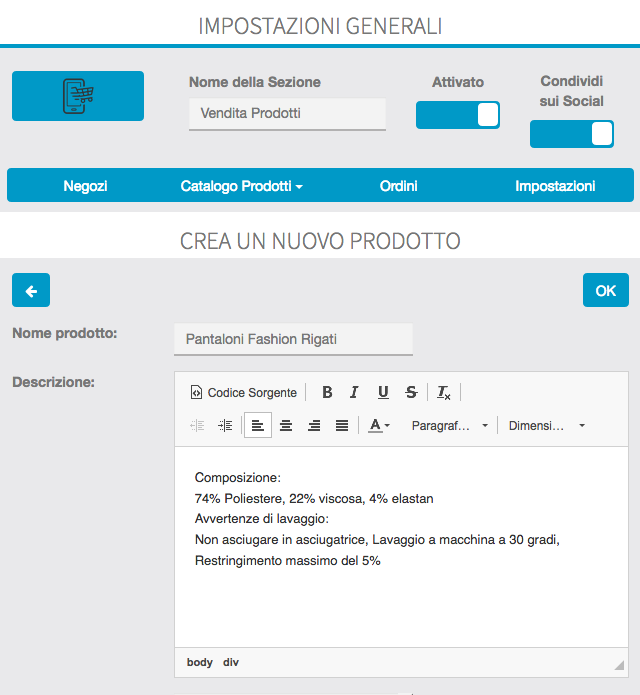Screen dimensions: 640x695
Task: Toggle the Attivato switch
Action: click(x=458, y=115)
